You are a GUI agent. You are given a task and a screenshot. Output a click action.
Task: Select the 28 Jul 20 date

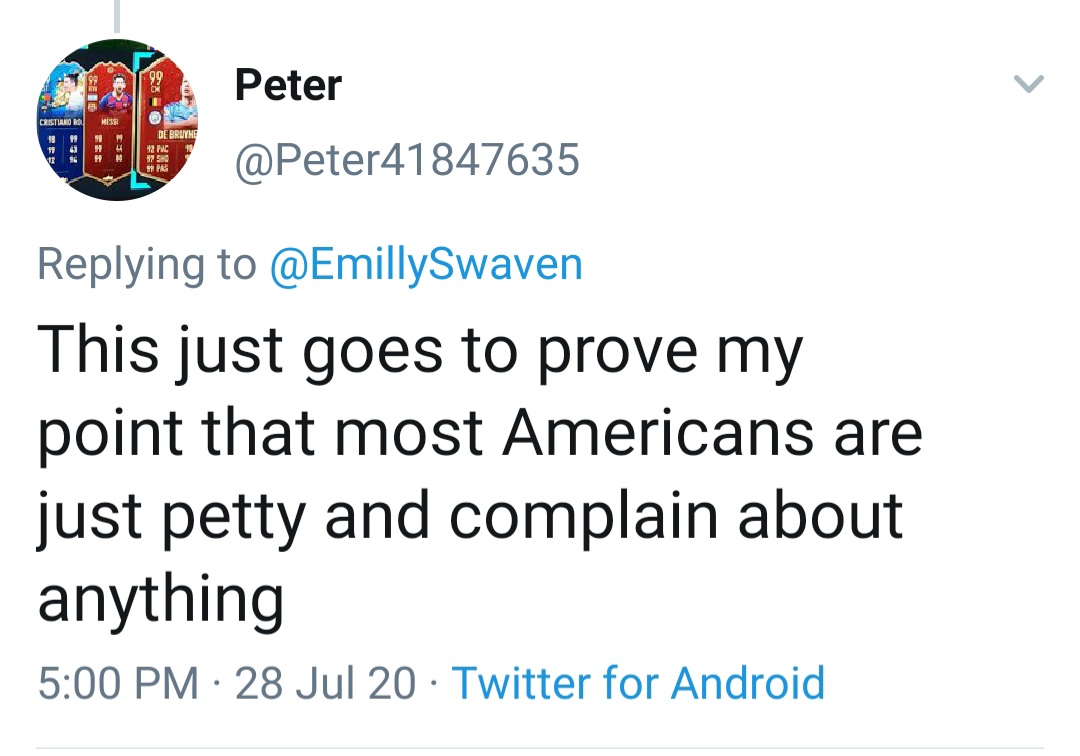(325, 683)
